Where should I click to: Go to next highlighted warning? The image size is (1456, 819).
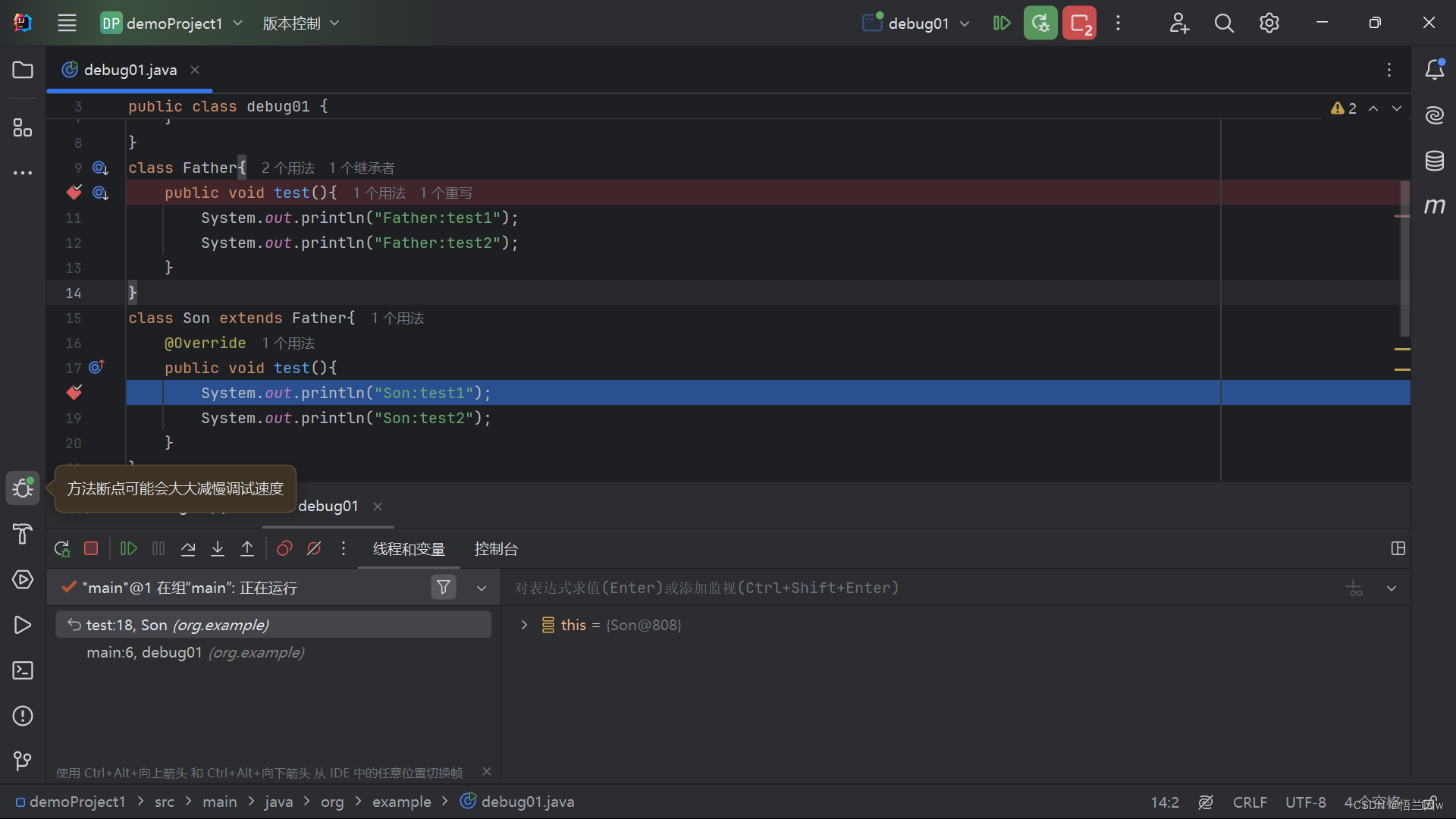[1397, 108]
